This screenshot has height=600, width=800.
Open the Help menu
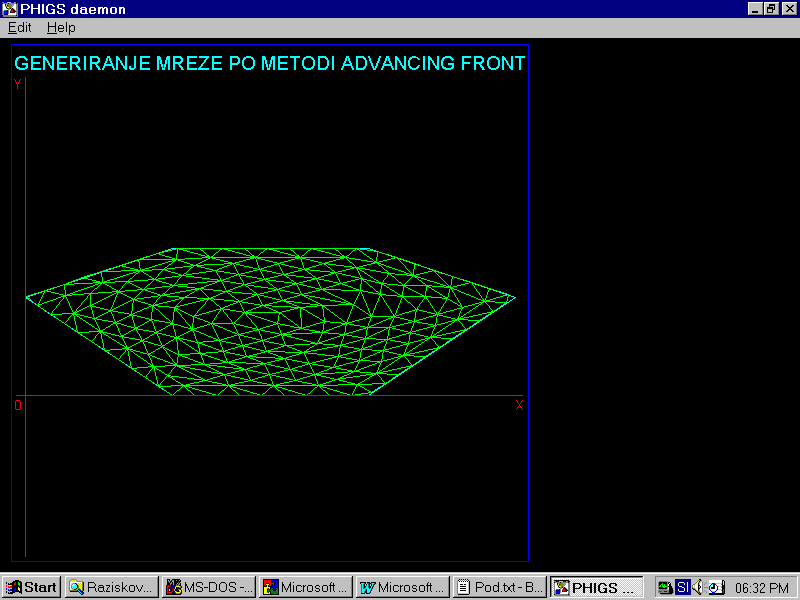tap(61, 28)
